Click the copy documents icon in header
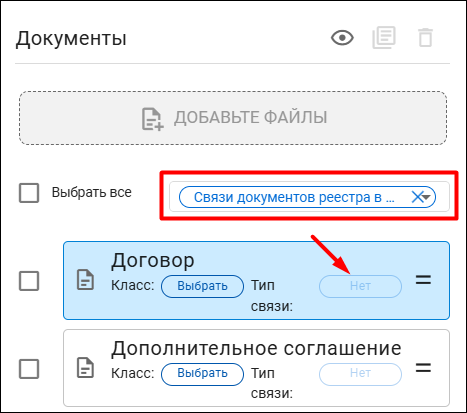 [384, 38]
